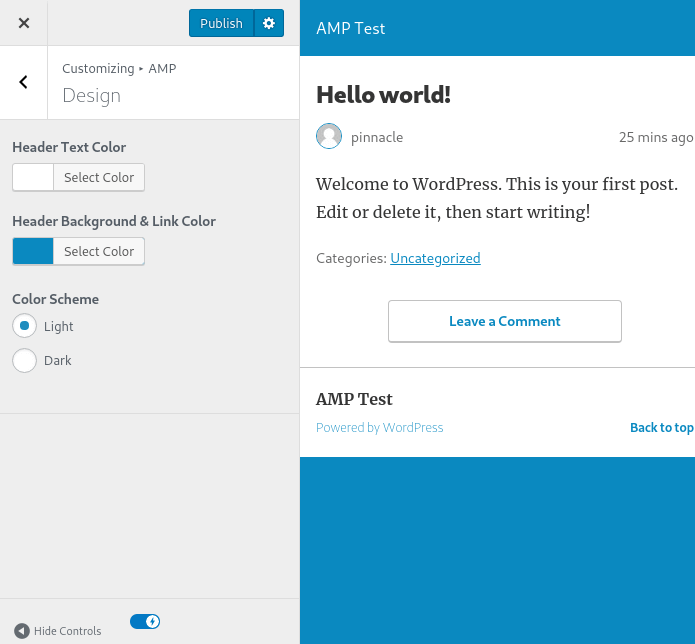Image resolution: width=695 pixels, height=644 pixels.
Task: Follow the Powered by WordPress link
Action: point(379,427)
